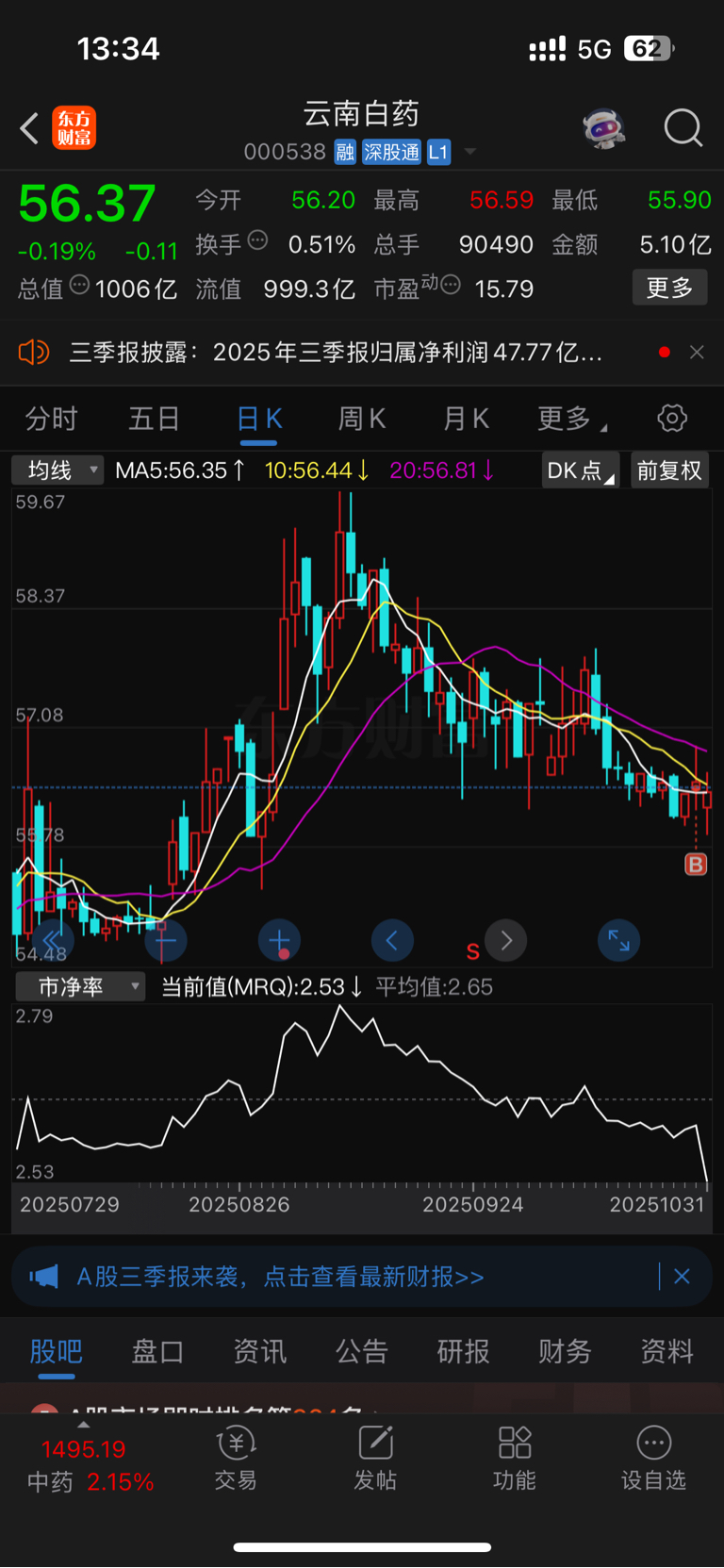Expand the stock title dropdown arrow
Viewport: 724px width, 1568px height.
[x=470, y=152]
